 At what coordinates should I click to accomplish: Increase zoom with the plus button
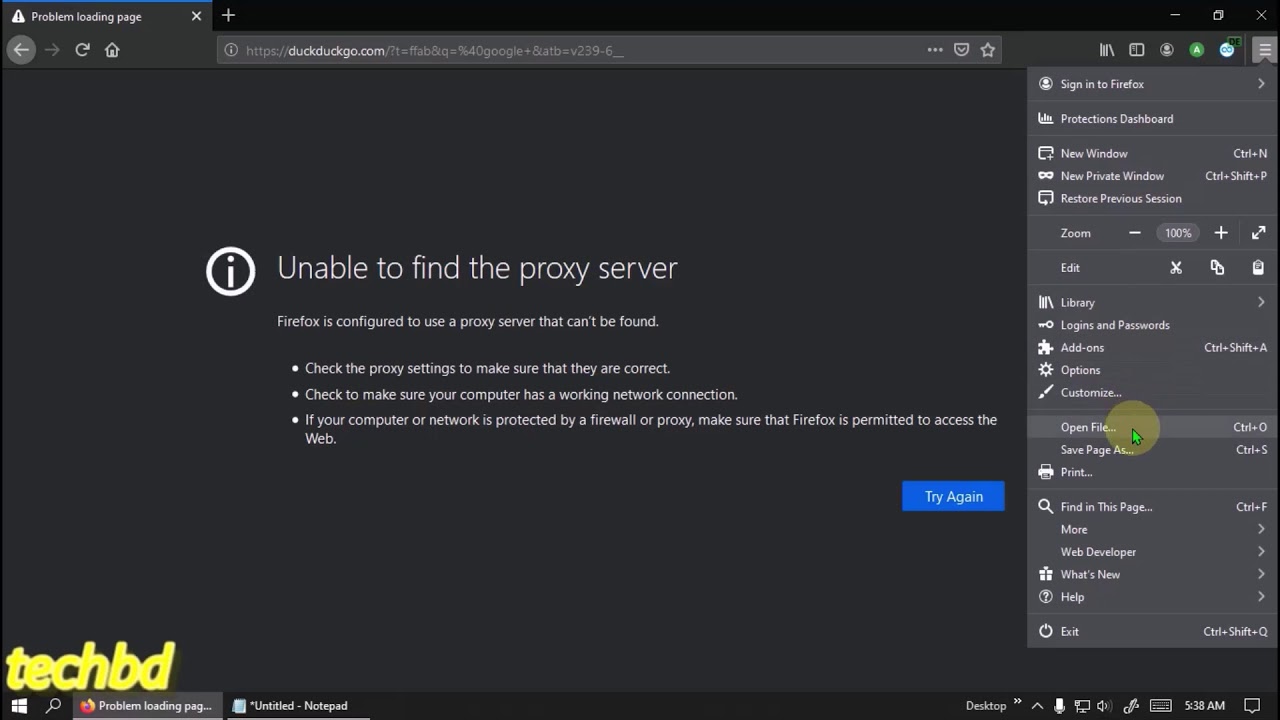coord(1221,233)
